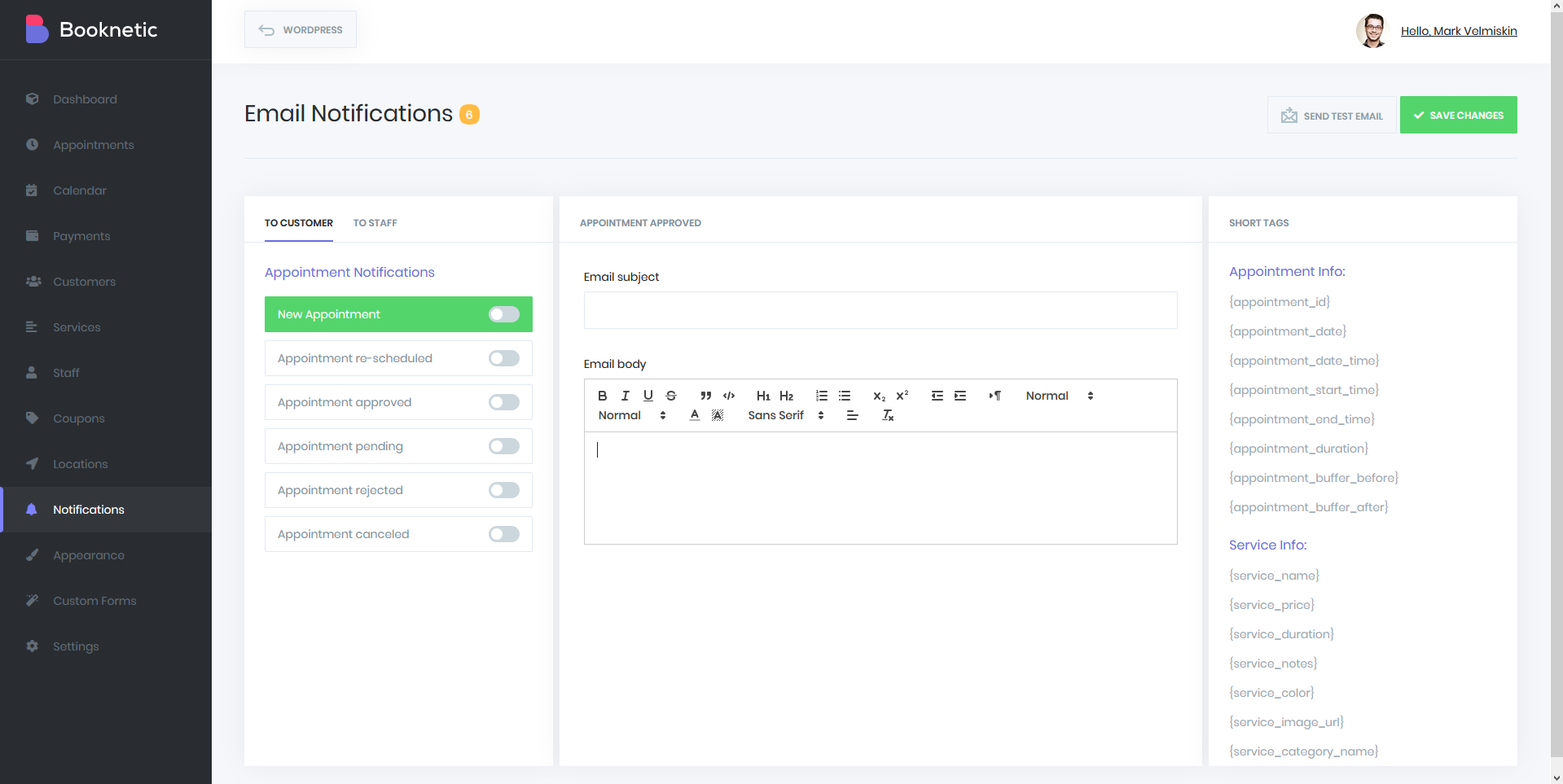The height and width of the screenshot is (784, 1563).
Task: Select the To Customer tab
Action: click(298, 223)
